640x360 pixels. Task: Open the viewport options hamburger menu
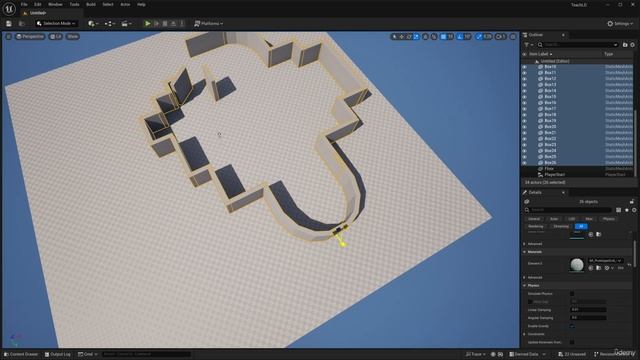(x=8, y=37)
